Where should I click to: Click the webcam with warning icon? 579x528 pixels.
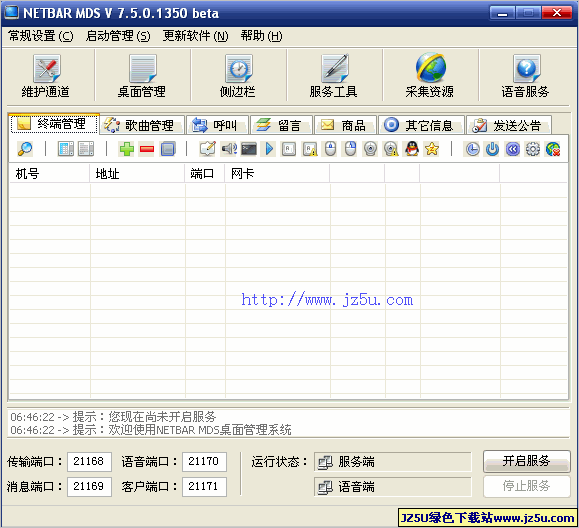pyautogui.click(x=391, y=149)
